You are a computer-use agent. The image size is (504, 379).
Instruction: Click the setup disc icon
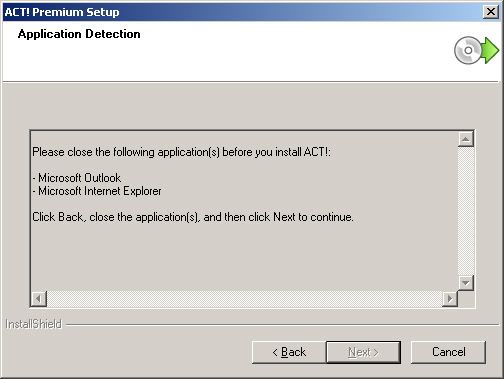pos(467,50)
